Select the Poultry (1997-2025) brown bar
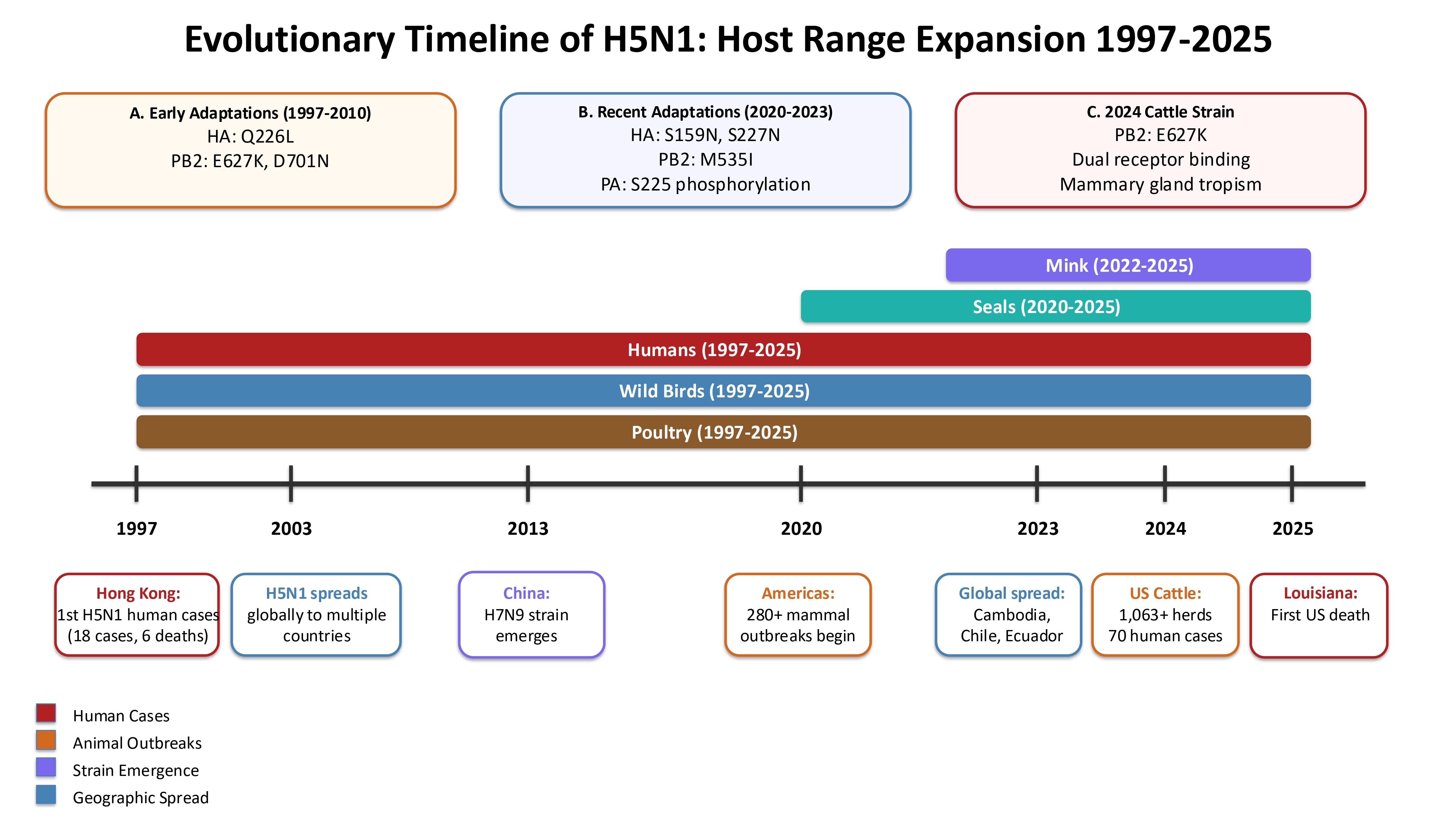Viewport: 1456px width, 819px height. (723, 432)
